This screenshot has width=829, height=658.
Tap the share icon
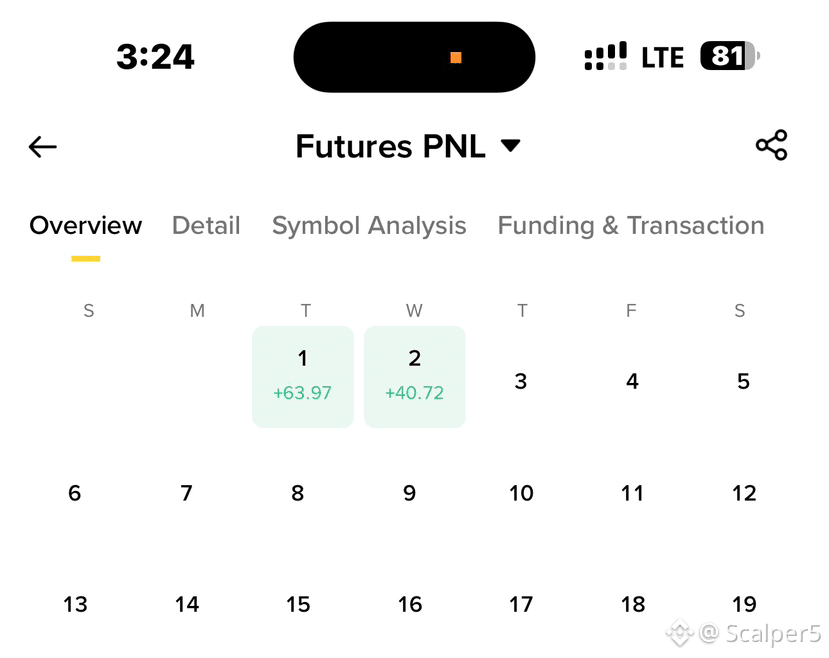click(771, 145)
